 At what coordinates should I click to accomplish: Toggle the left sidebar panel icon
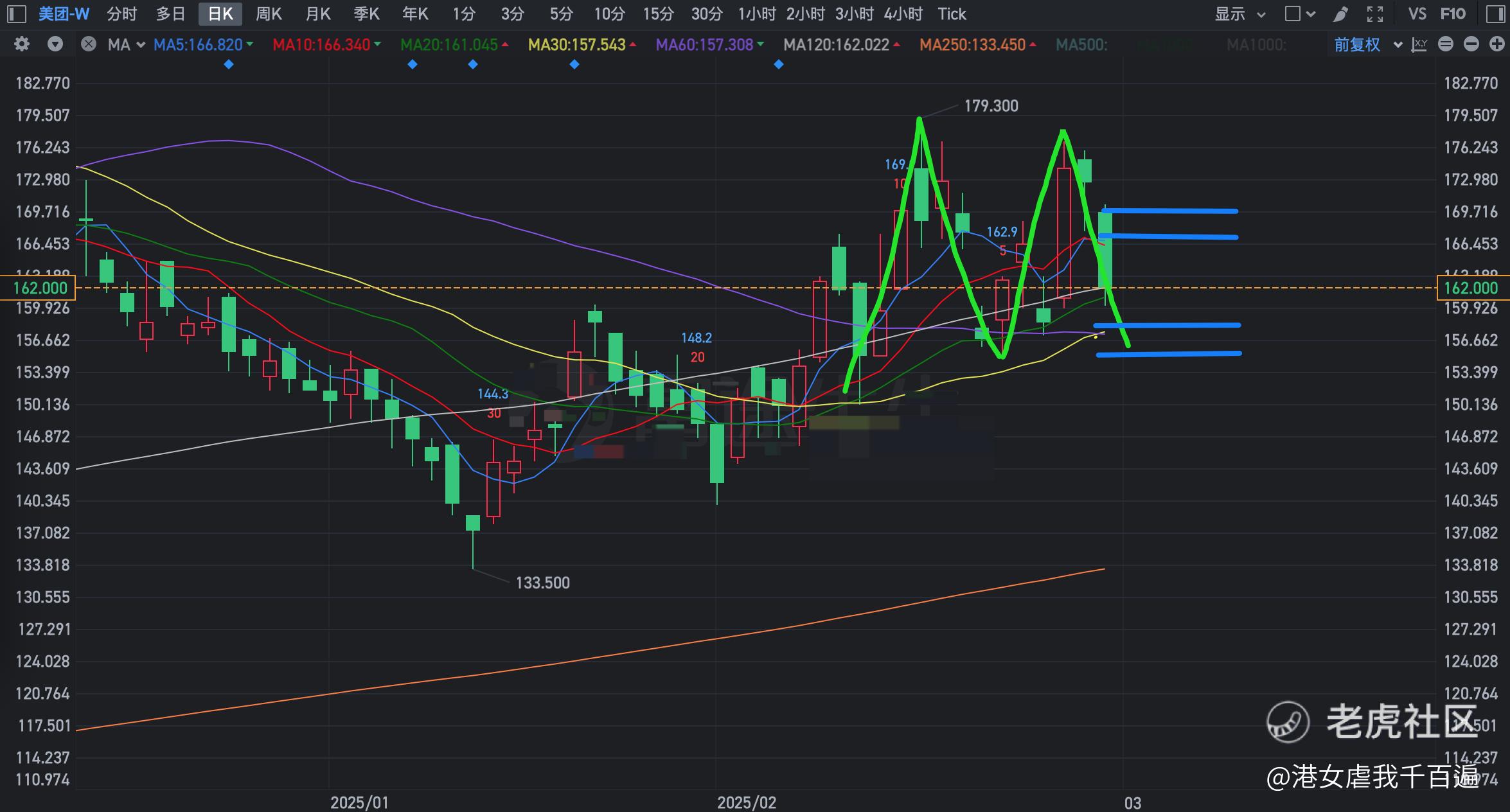coord(16,13)
